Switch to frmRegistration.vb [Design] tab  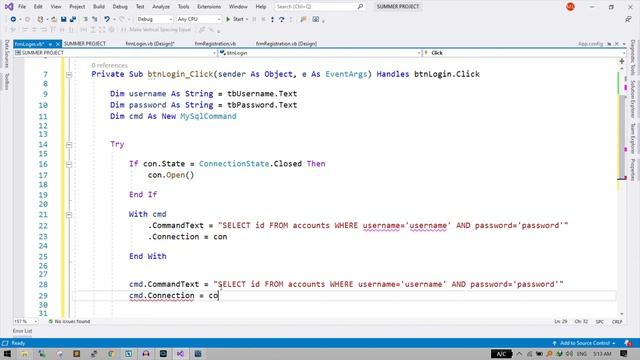[x=286, y=44]
